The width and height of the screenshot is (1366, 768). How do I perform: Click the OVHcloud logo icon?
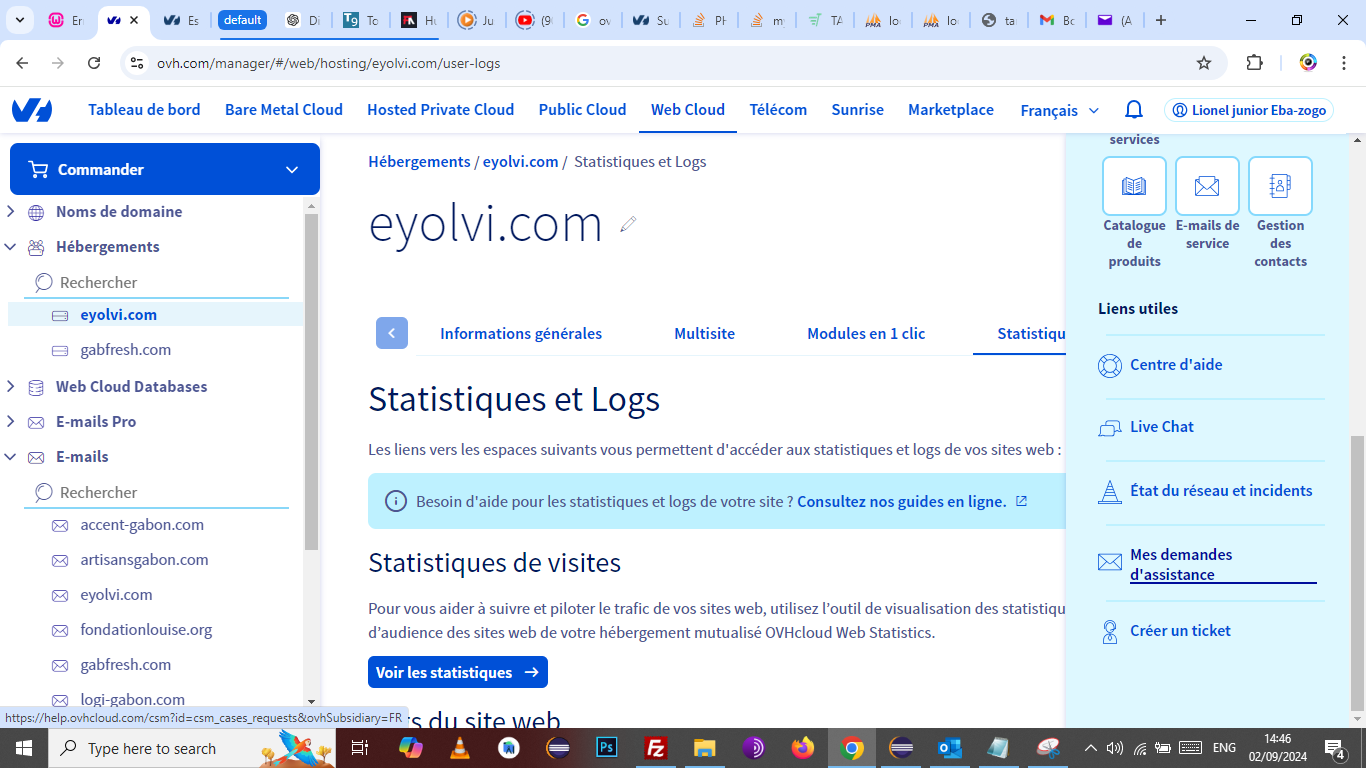[32, 110]
